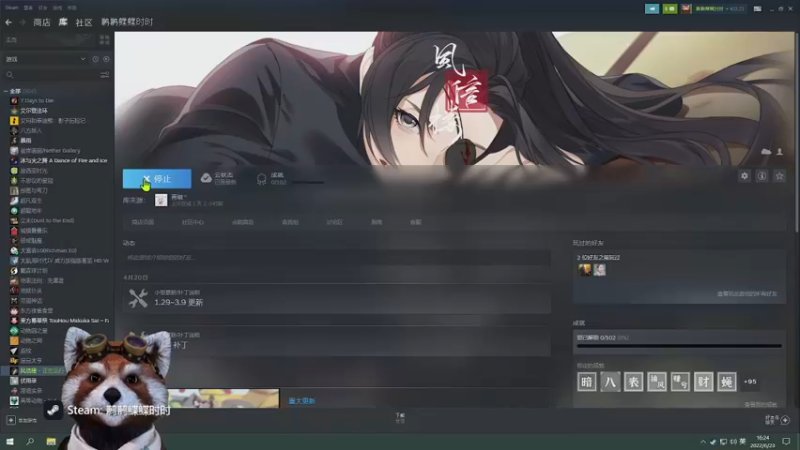The image size is (800, 450).
Task: Select the Nether Gallery game entry
Action: click(x=50, y=151)
